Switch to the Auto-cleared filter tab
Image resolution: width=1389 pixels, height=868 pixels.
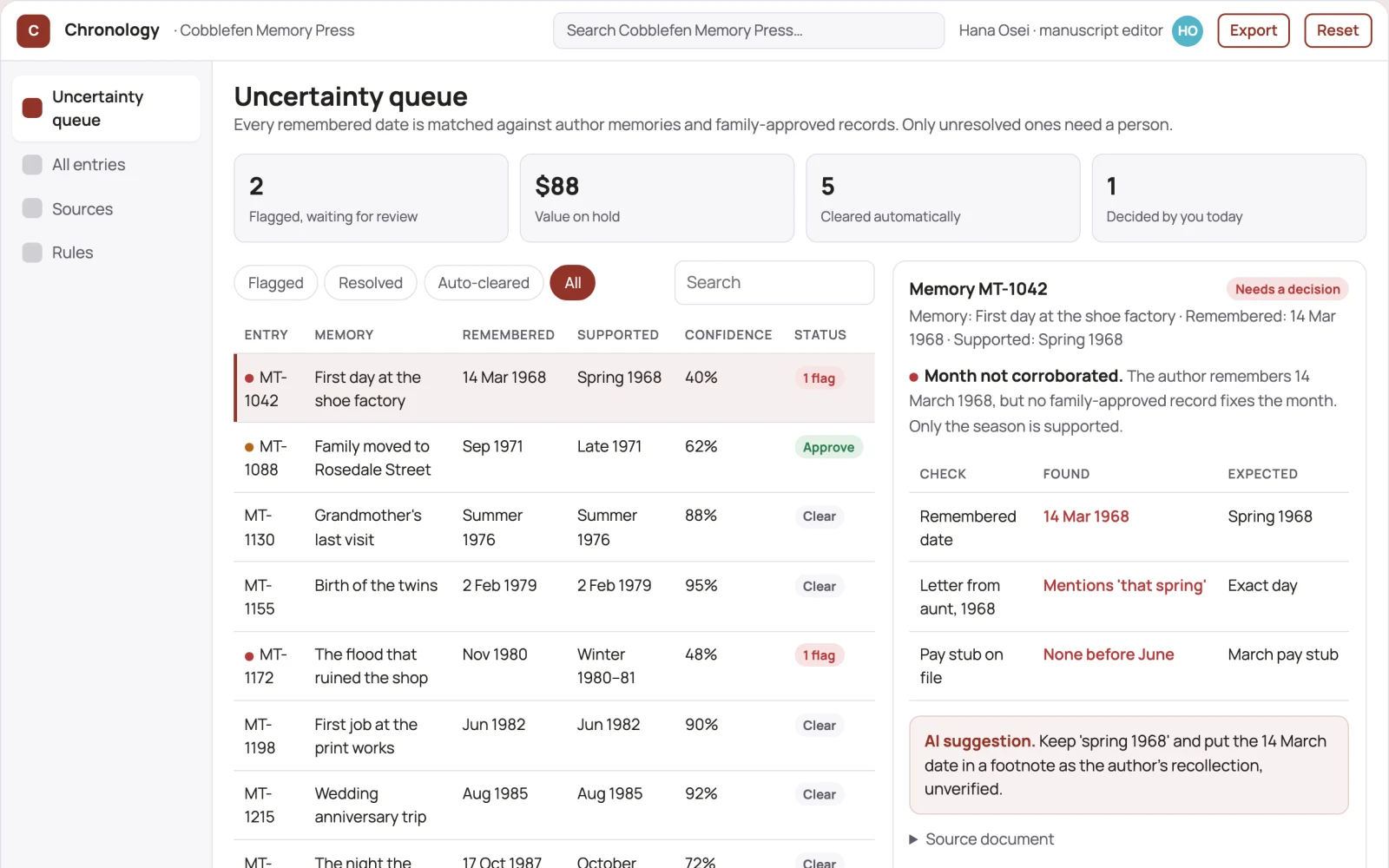coord(484,283)
